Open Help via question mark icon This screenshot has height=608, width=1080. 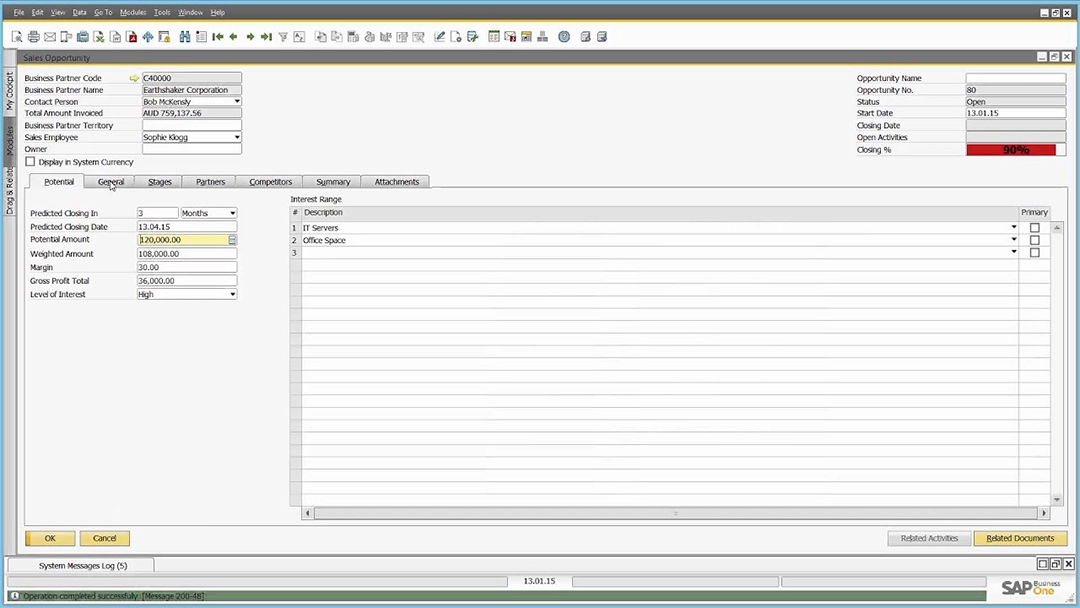(x=564, y=37)
